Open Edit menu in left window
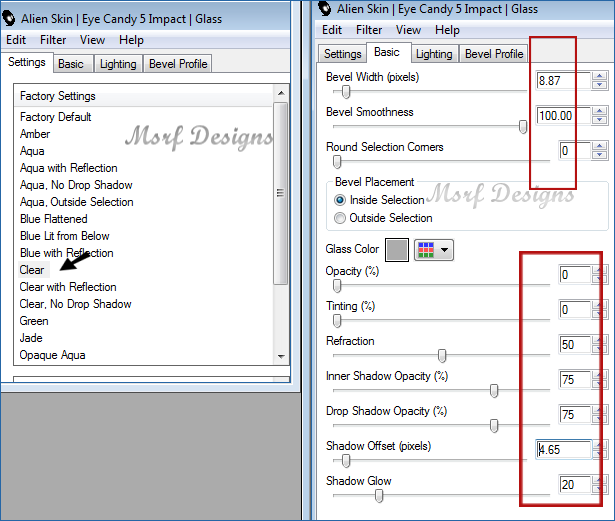The width and height of the screenshot is (615, 521). click(16, 40)
